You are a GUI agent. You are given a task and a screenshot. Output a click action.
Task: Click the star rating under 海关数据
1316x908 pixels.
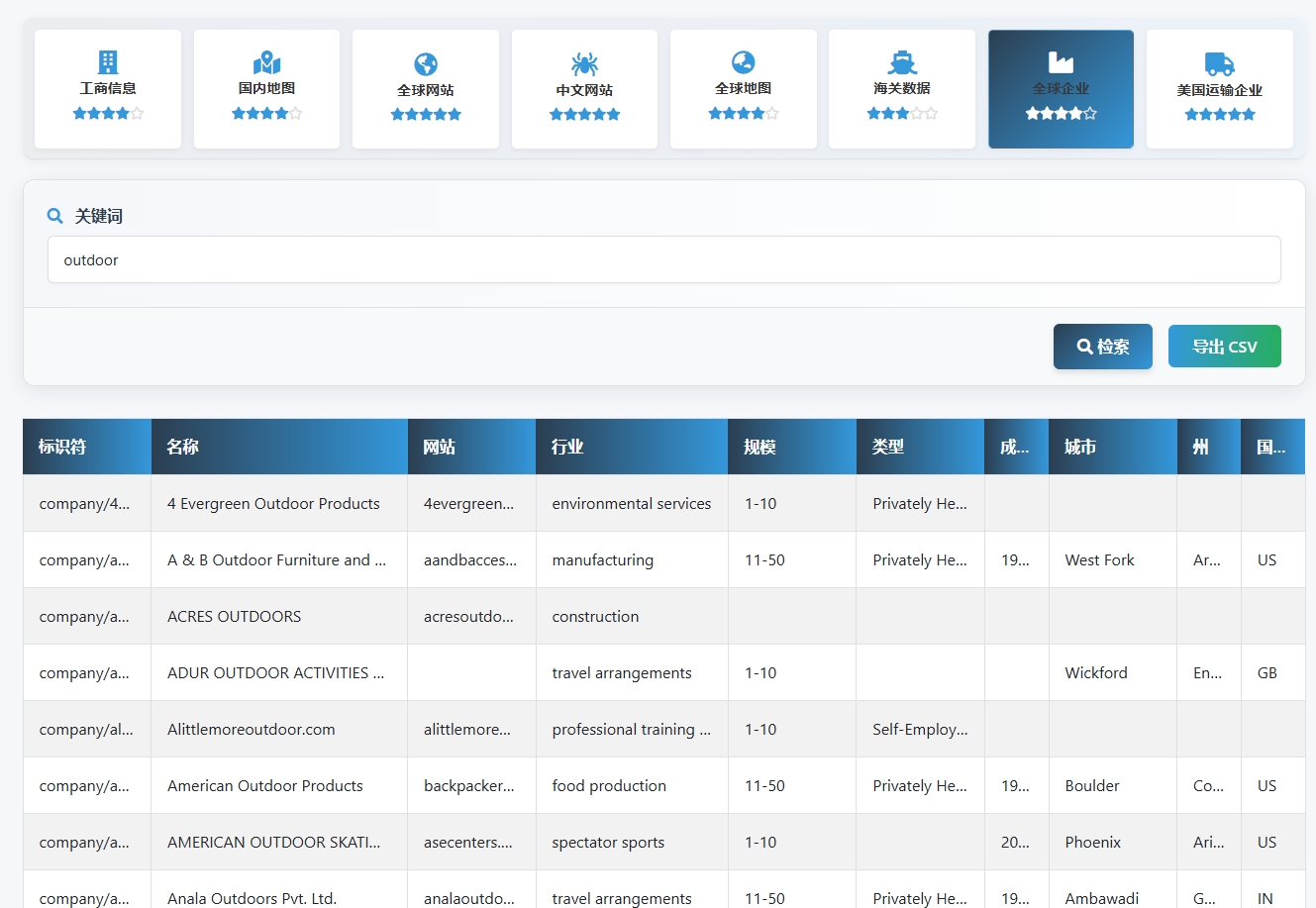point(902,114)
